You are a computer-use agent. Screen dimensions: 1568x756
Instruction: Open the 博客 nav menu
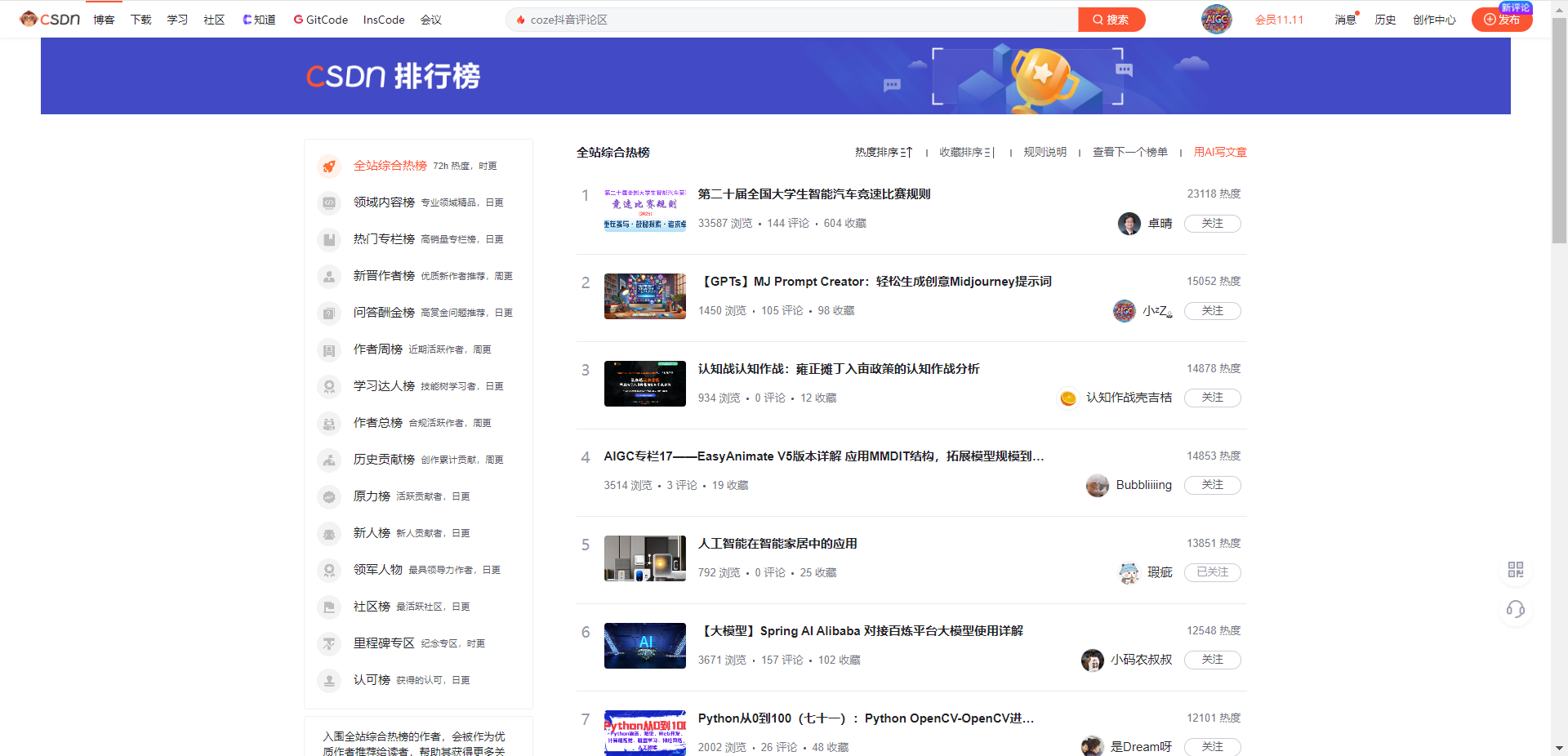(104, 20)
